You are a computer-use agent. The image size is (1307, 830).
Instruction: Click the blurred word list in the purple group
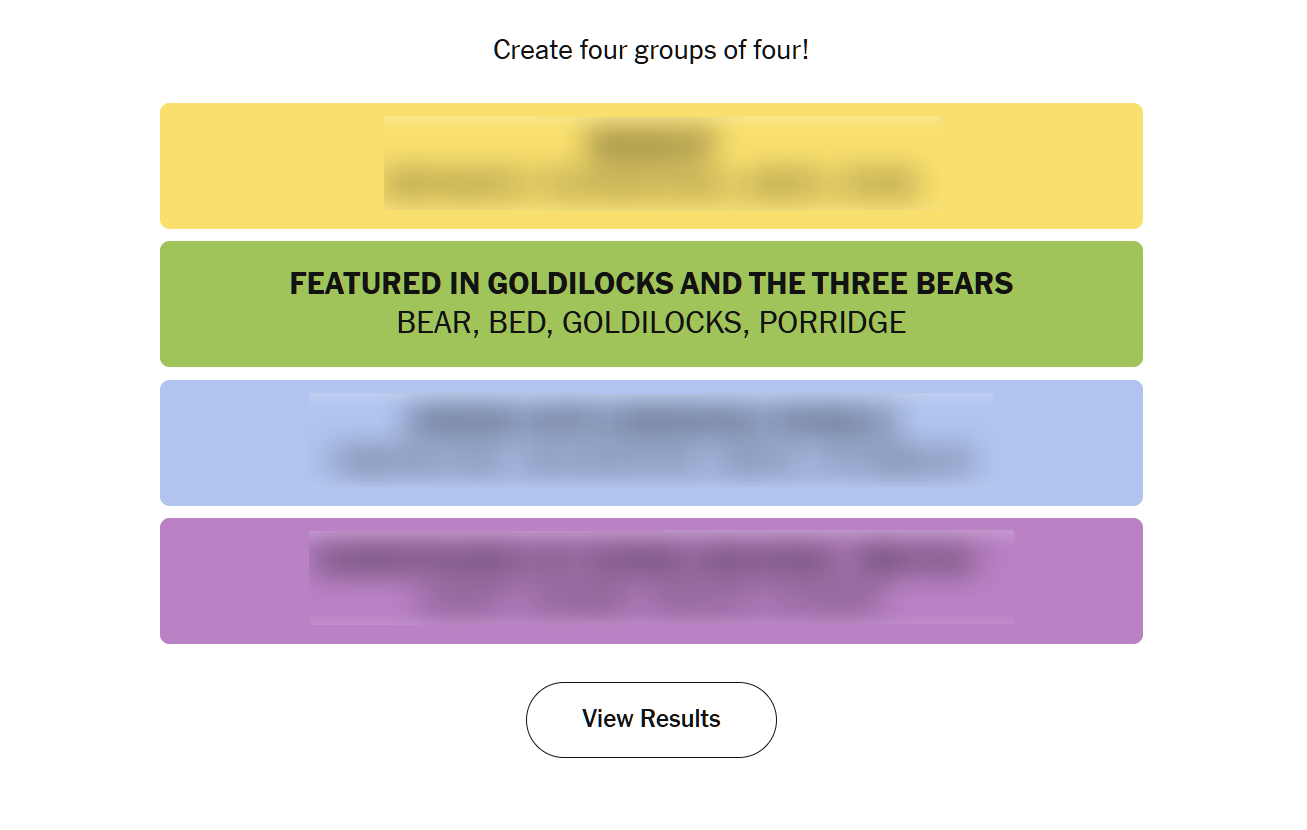(x=652, y=601)
